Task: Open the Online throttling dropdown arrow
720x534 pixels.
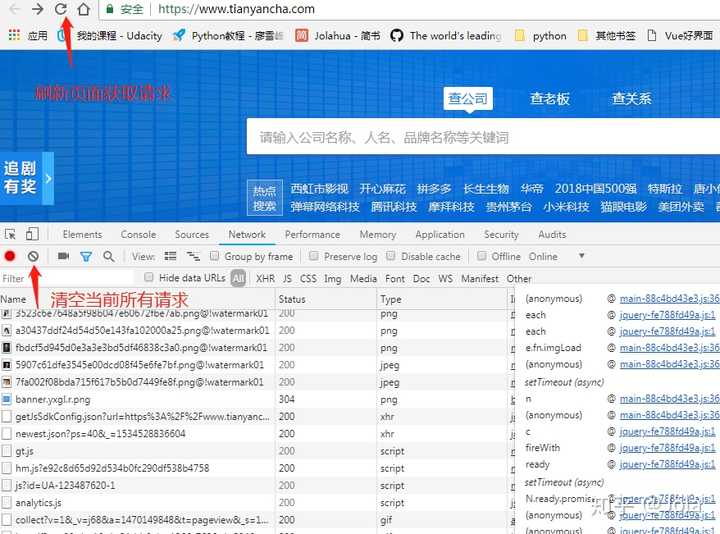Action: [581, 256]
